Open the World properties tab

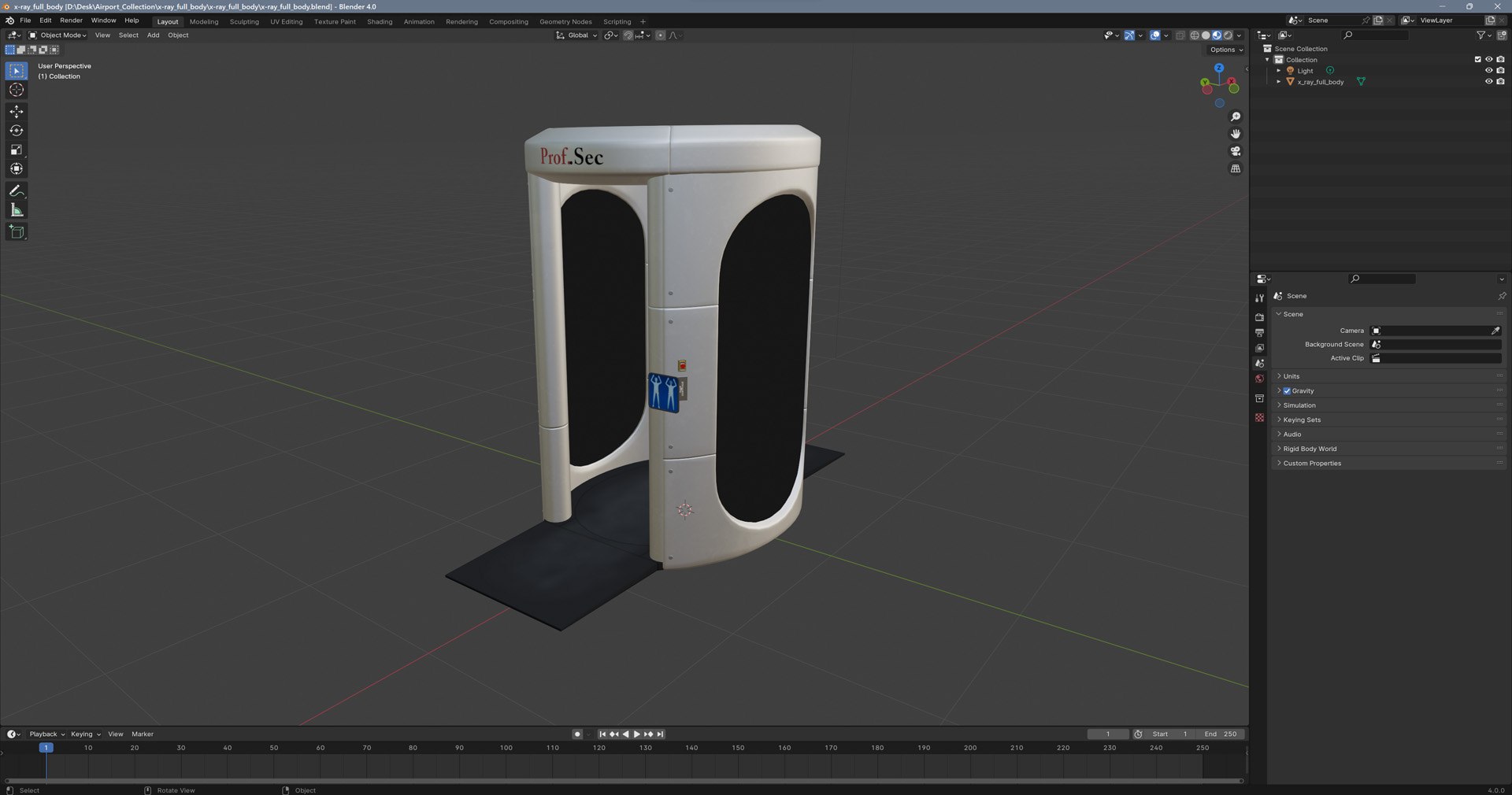(x=1259, y=379)
